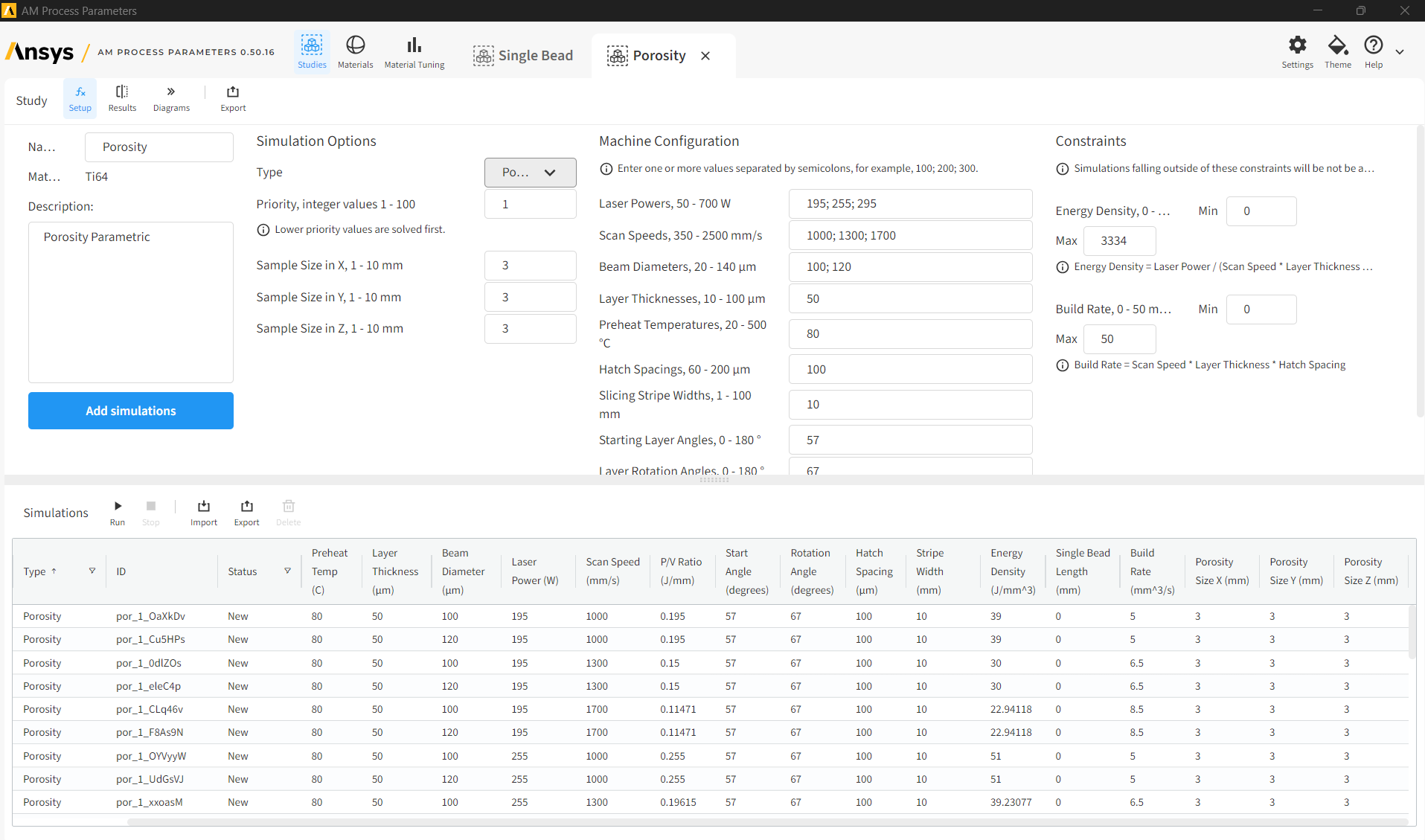1425x840 pixels.
Task: Switch to study Results view
Action: coord(122,98)
